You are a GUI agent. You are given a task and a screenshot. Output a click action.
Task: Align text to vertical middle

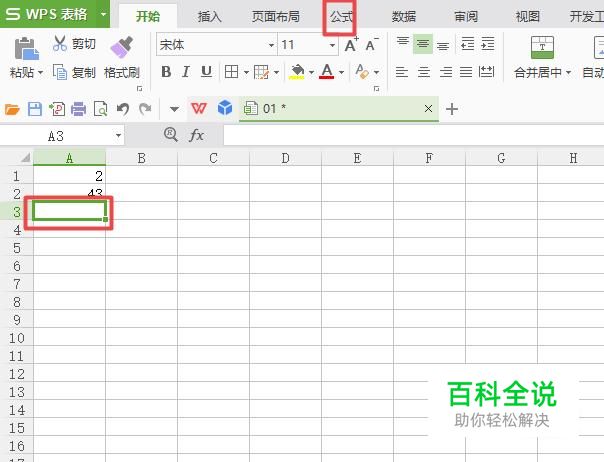423,44
